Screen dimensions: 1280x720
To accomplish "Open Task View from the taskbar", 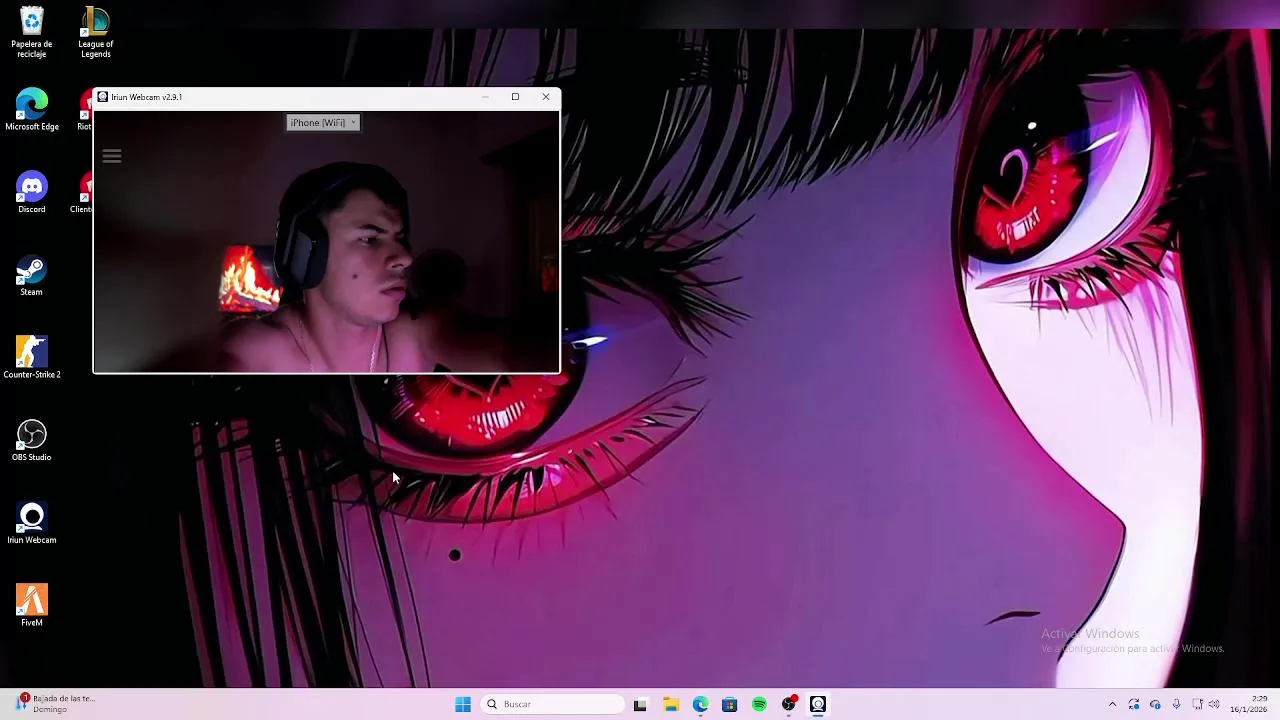I will click(640, 704).
